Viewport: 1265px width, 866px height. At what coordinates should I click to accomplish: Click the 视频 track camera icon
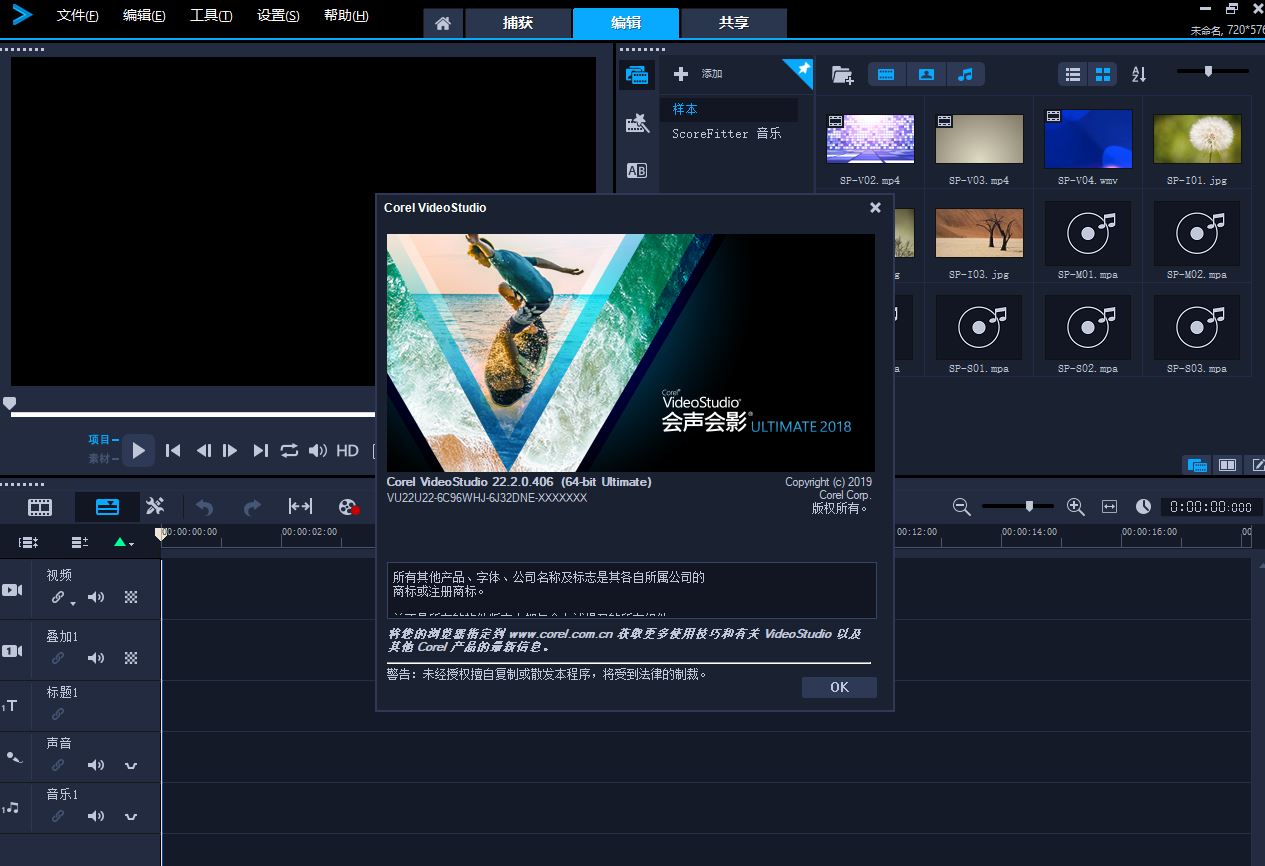[12, 590]
